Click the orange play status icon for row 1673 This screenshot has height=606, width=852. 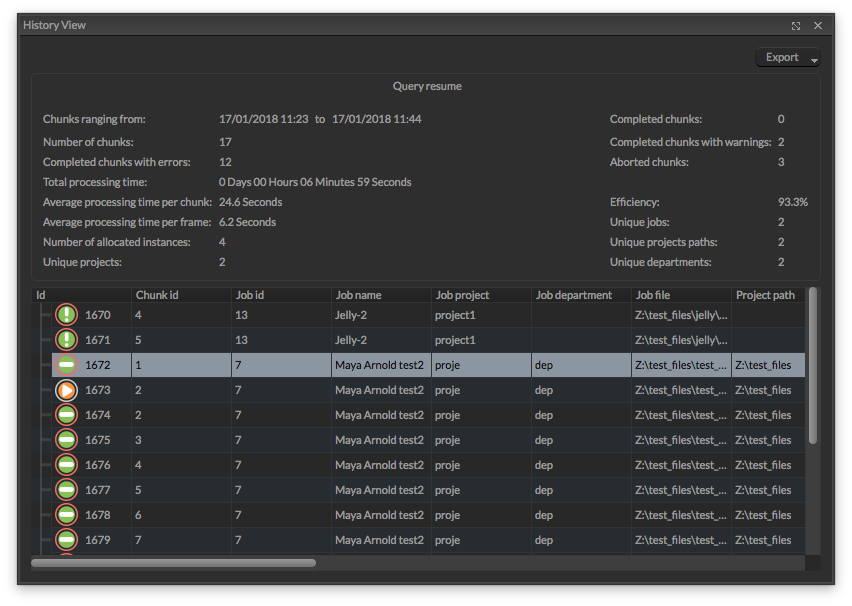(x=66, y=390)
